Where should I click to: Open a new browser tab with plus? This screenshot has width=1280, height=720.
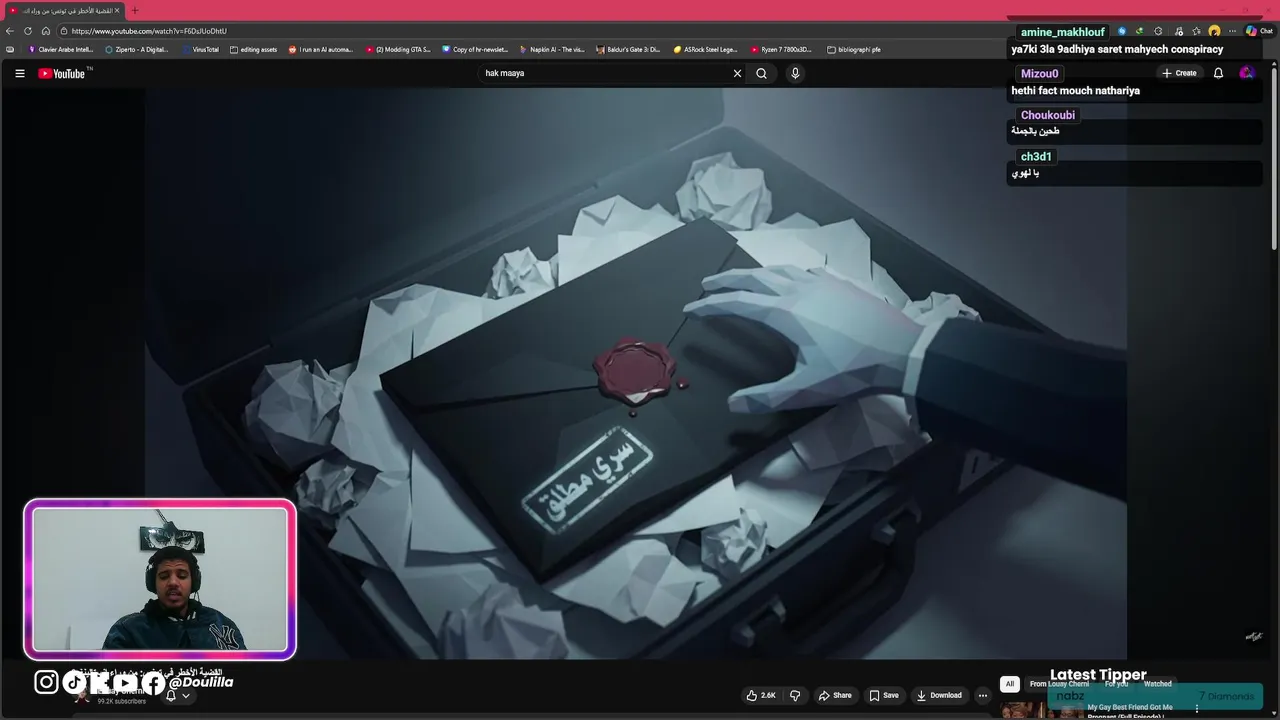pyautogui.click(x=135, y=11)
